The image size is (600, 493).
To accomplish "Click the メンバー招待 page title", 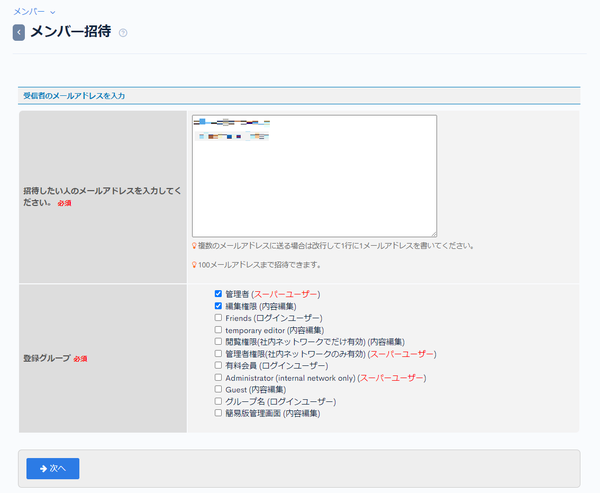I will (71, 31).
